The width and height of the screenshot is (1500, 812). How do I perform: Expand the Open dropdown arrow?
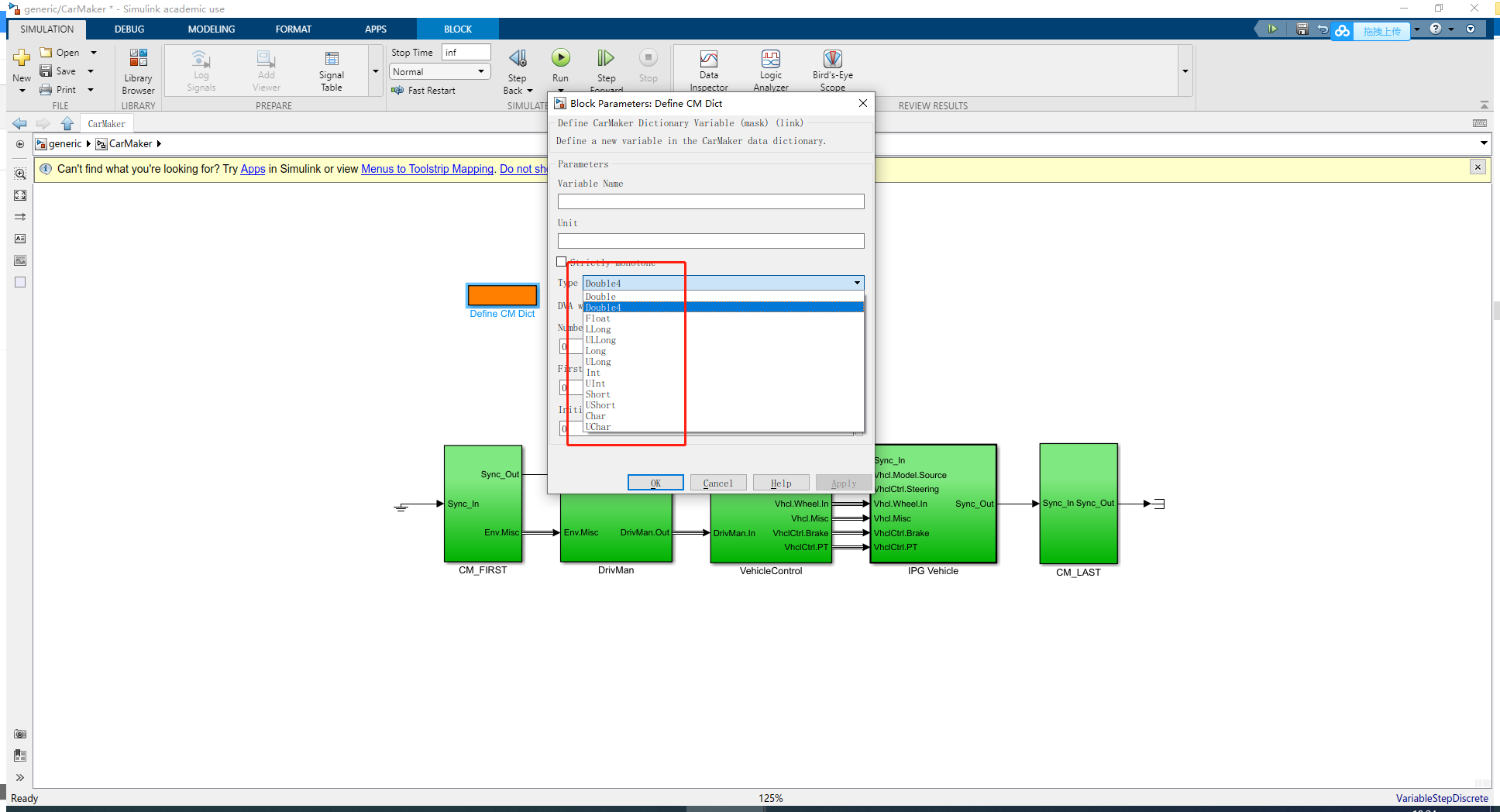pyautogui.click(x=94, y=53)
